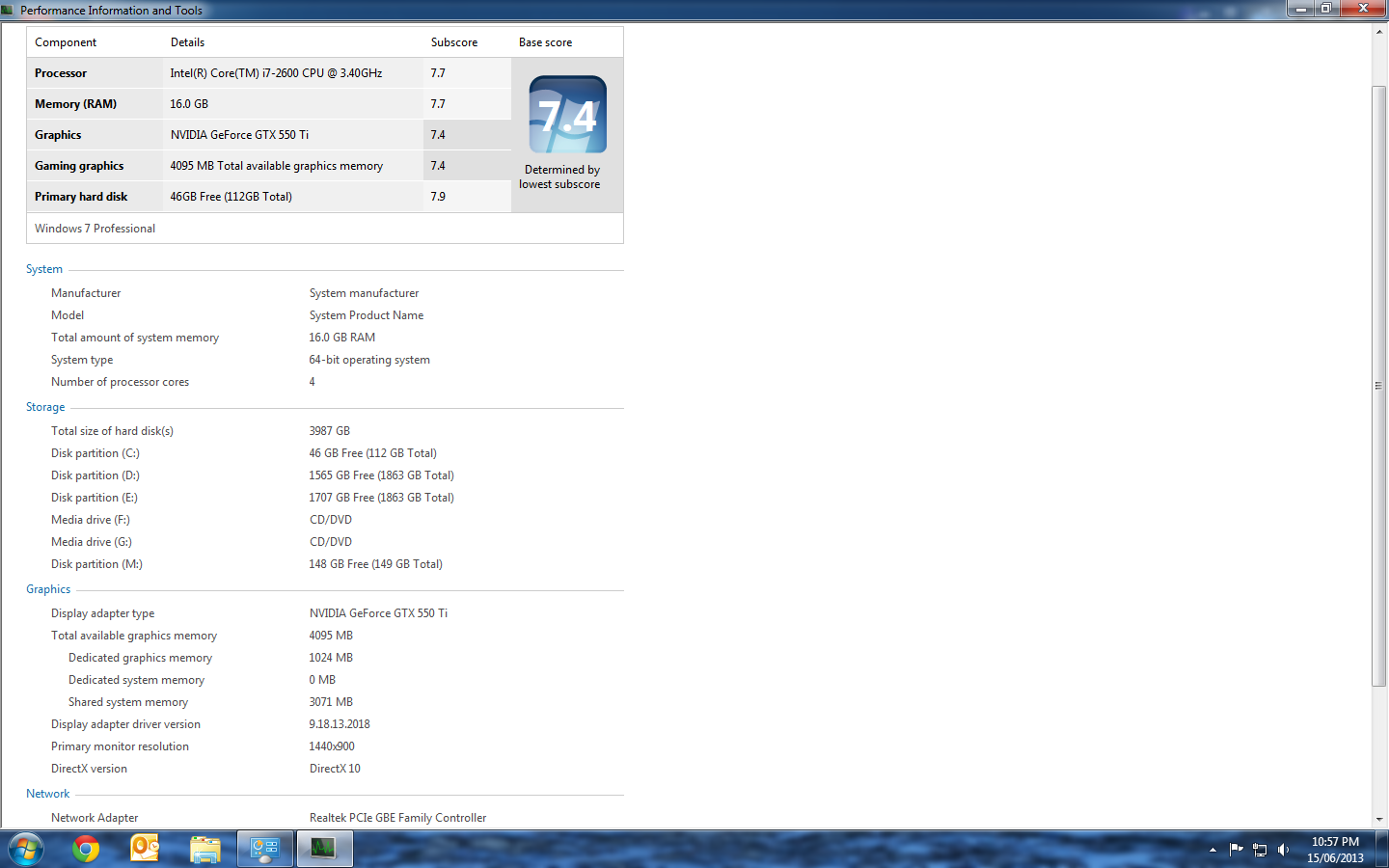Click the 7.4 base score badge

[x=568, y=114]
